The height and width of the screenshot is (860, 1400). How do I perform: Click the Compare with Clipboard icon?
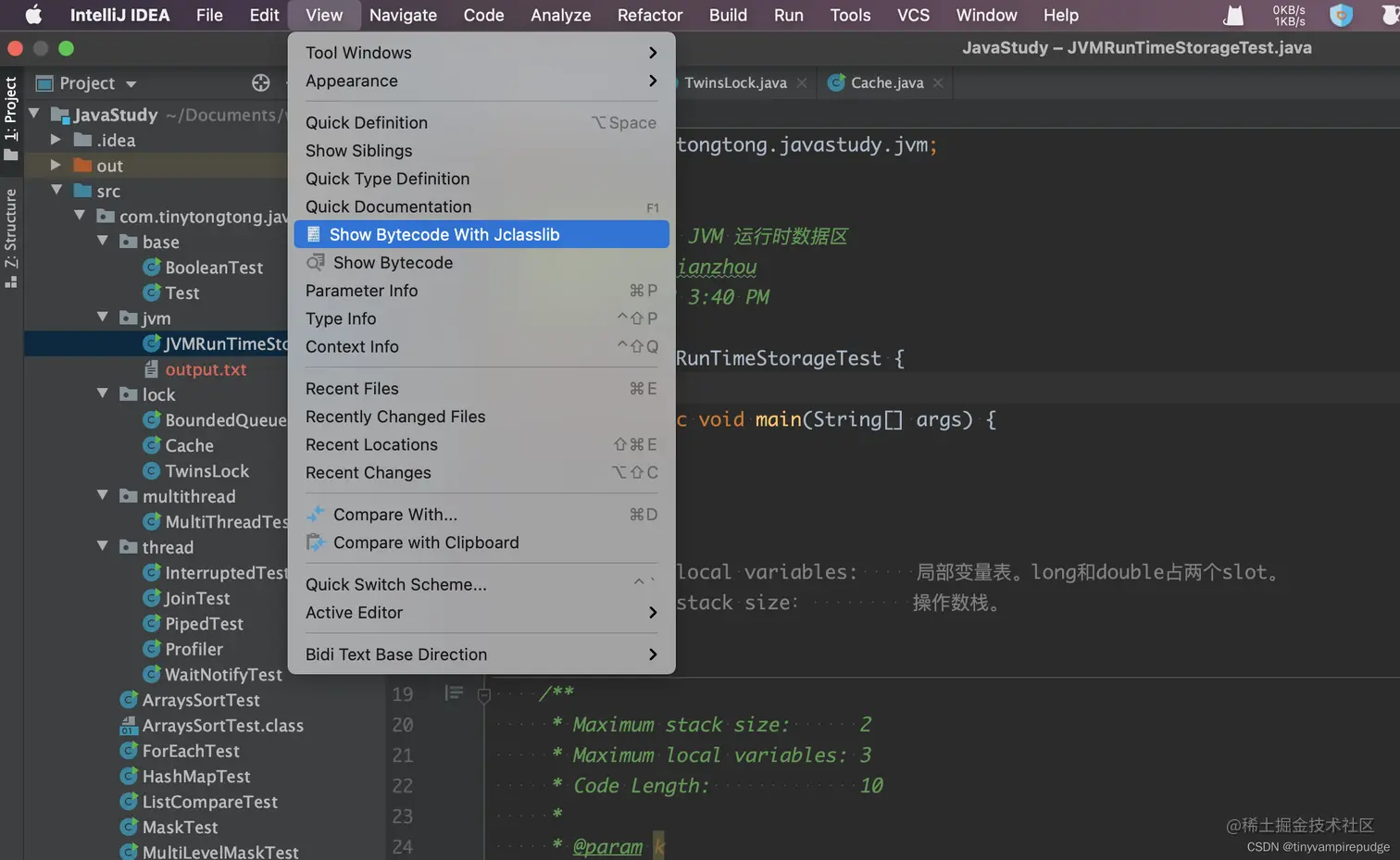pos(316,542)
